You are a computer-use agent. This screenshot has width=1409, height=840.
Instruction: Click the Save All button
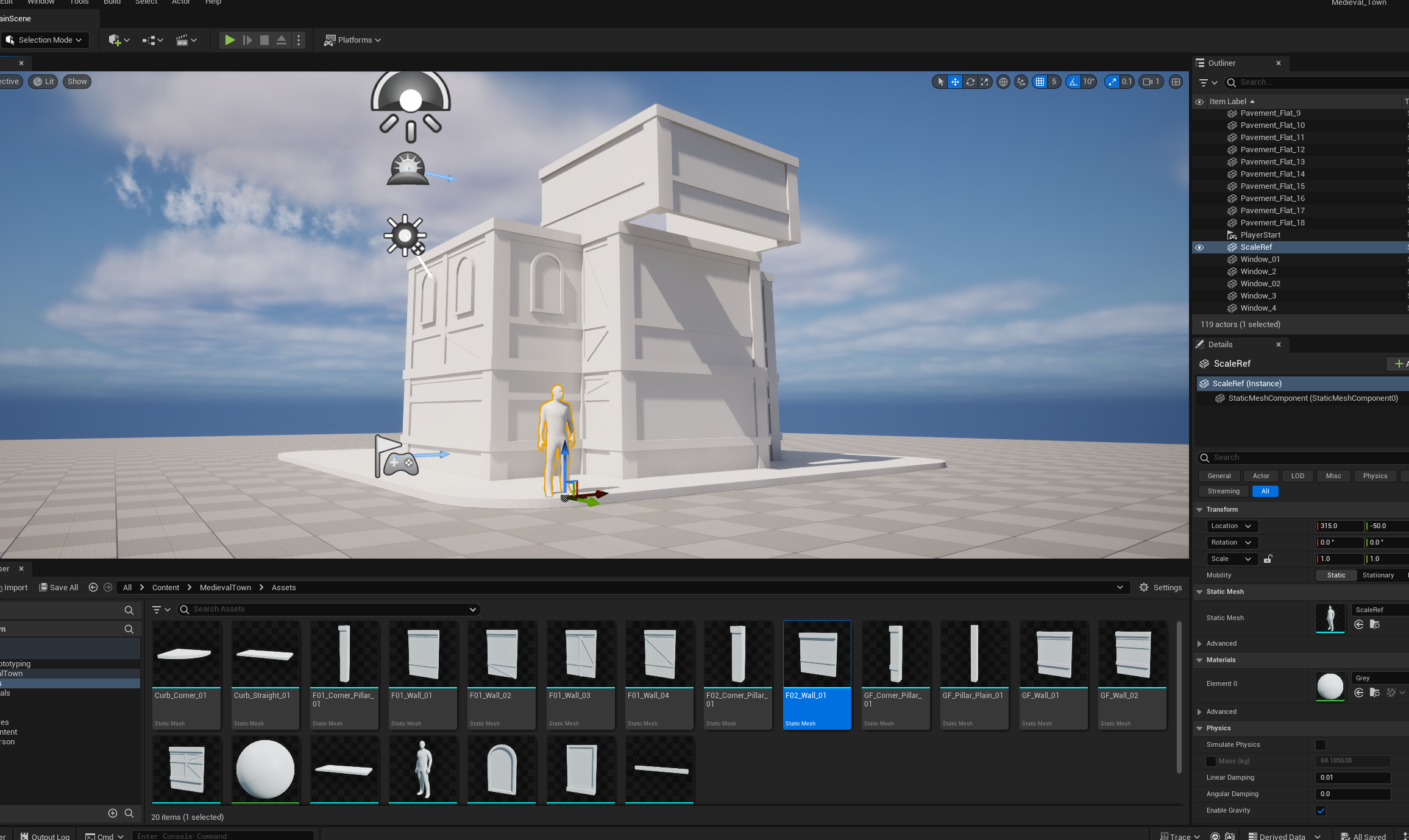(59, 587)
